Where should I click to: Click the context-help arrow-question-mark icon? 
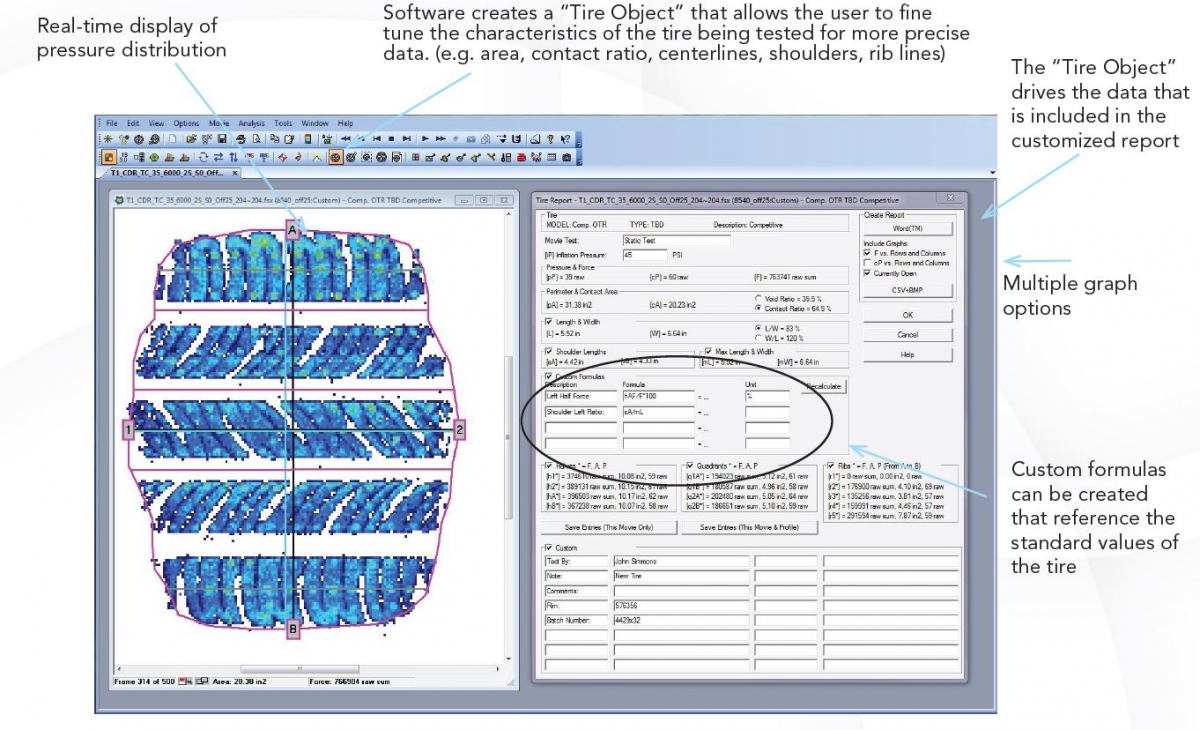(x=564, y=137)
